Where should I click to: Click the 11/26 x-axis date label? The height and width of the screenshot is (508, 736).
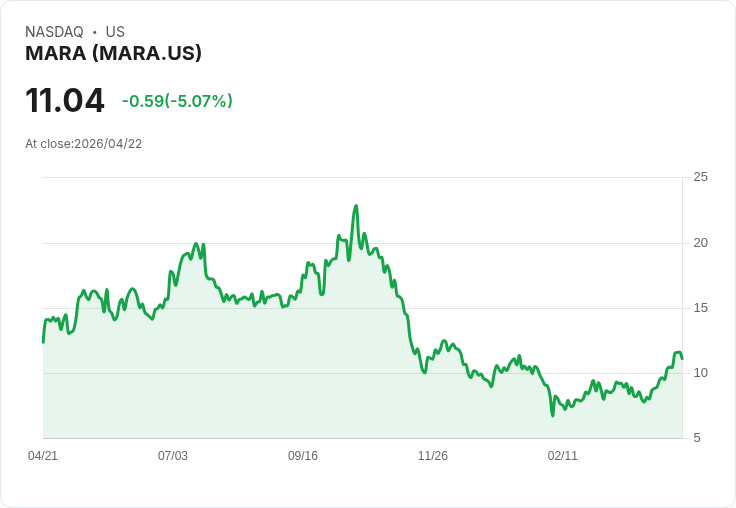pyautogui.click(x=433, y=455)
